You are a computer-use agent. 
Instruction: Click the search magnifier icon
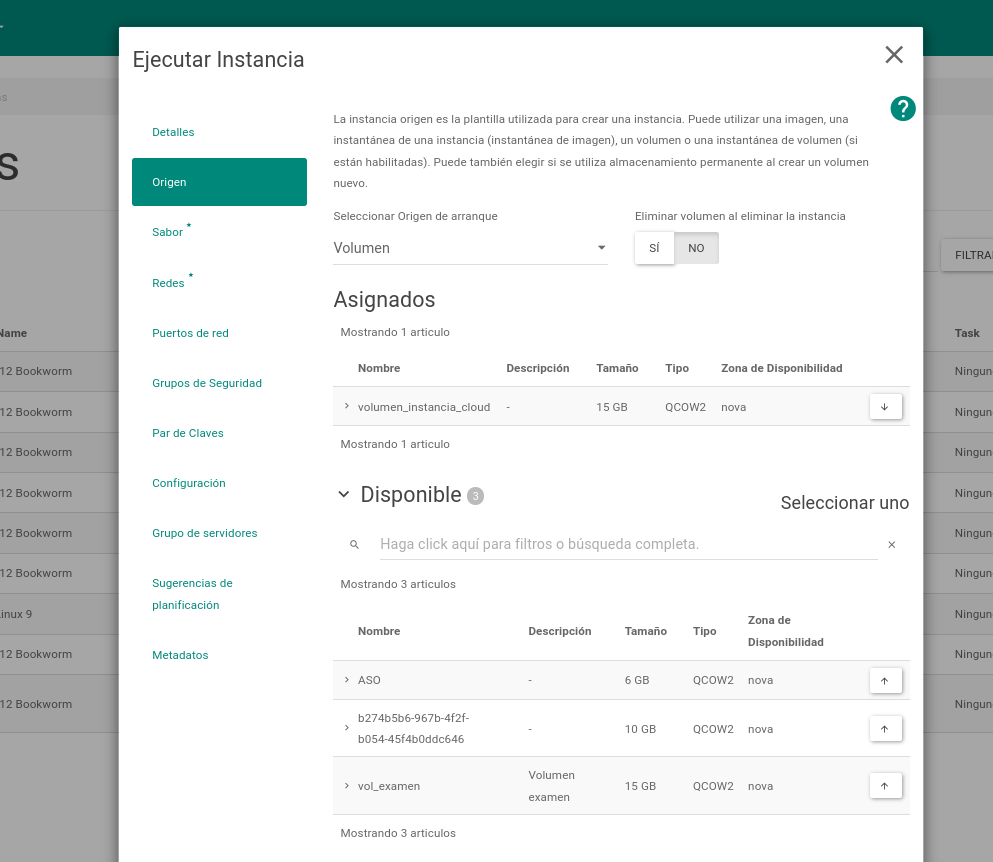tap(355, 545)
